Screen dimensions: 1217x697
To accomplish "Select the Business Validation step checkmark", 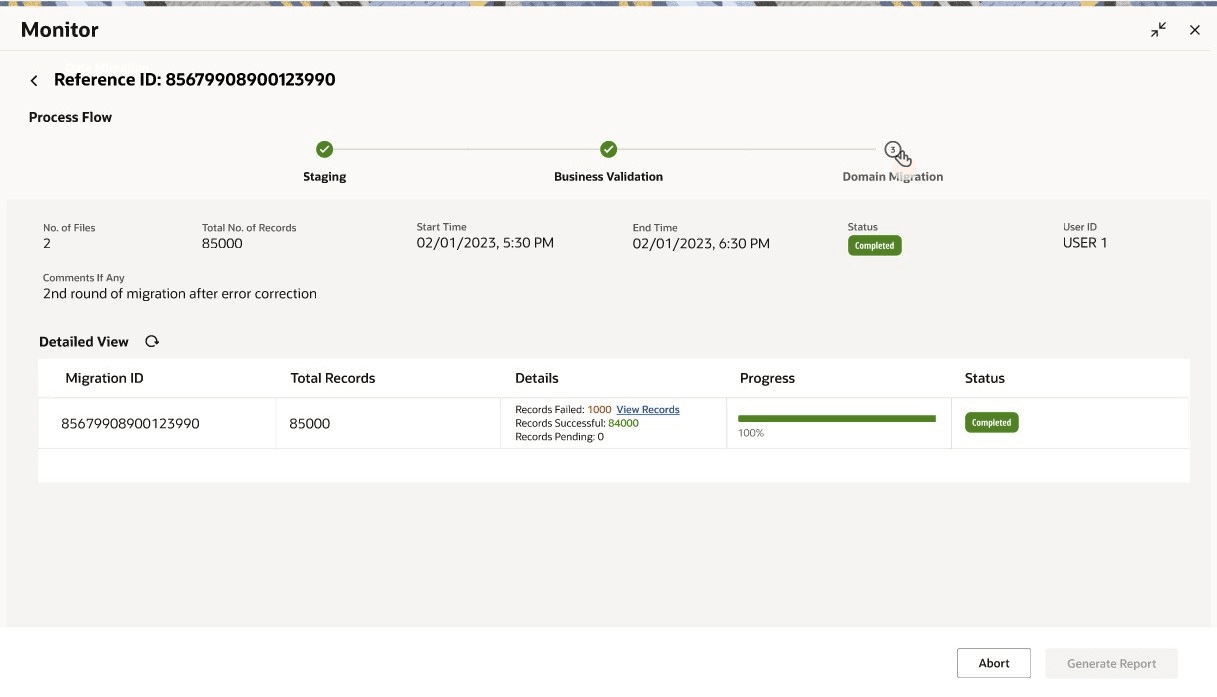I will pyautogui.click(x=608, y=150).
